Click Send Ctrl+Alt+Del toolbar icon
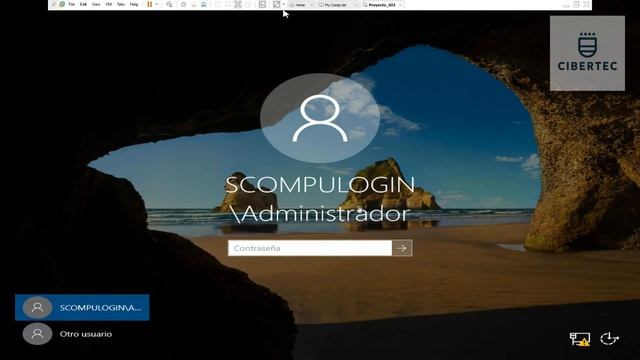The width and height of the screenshot is (640, 360). pos(169,4)
